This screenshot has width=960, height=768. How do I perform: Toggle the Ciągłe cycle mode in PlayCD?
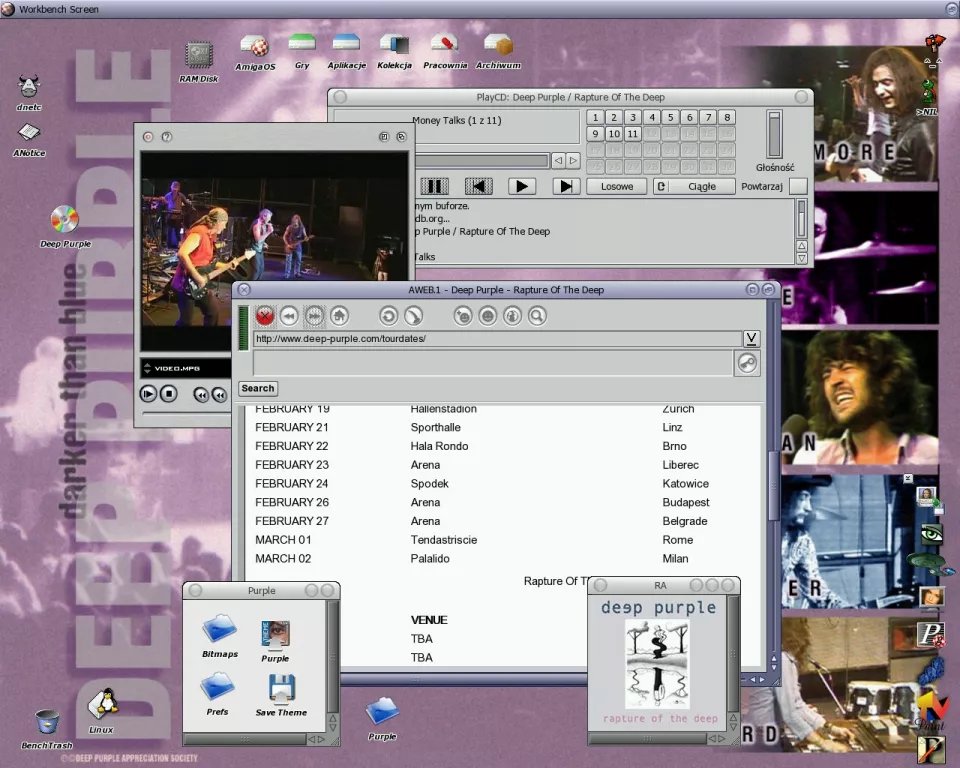pyautogui.click(x=702, y=186)
